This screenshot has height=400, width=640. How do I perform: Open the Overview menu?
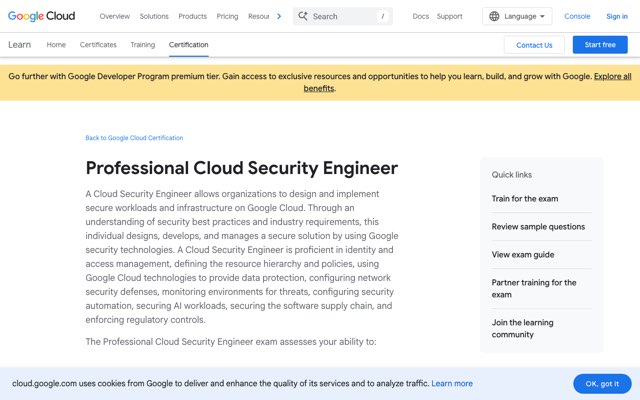coord(115,16)
